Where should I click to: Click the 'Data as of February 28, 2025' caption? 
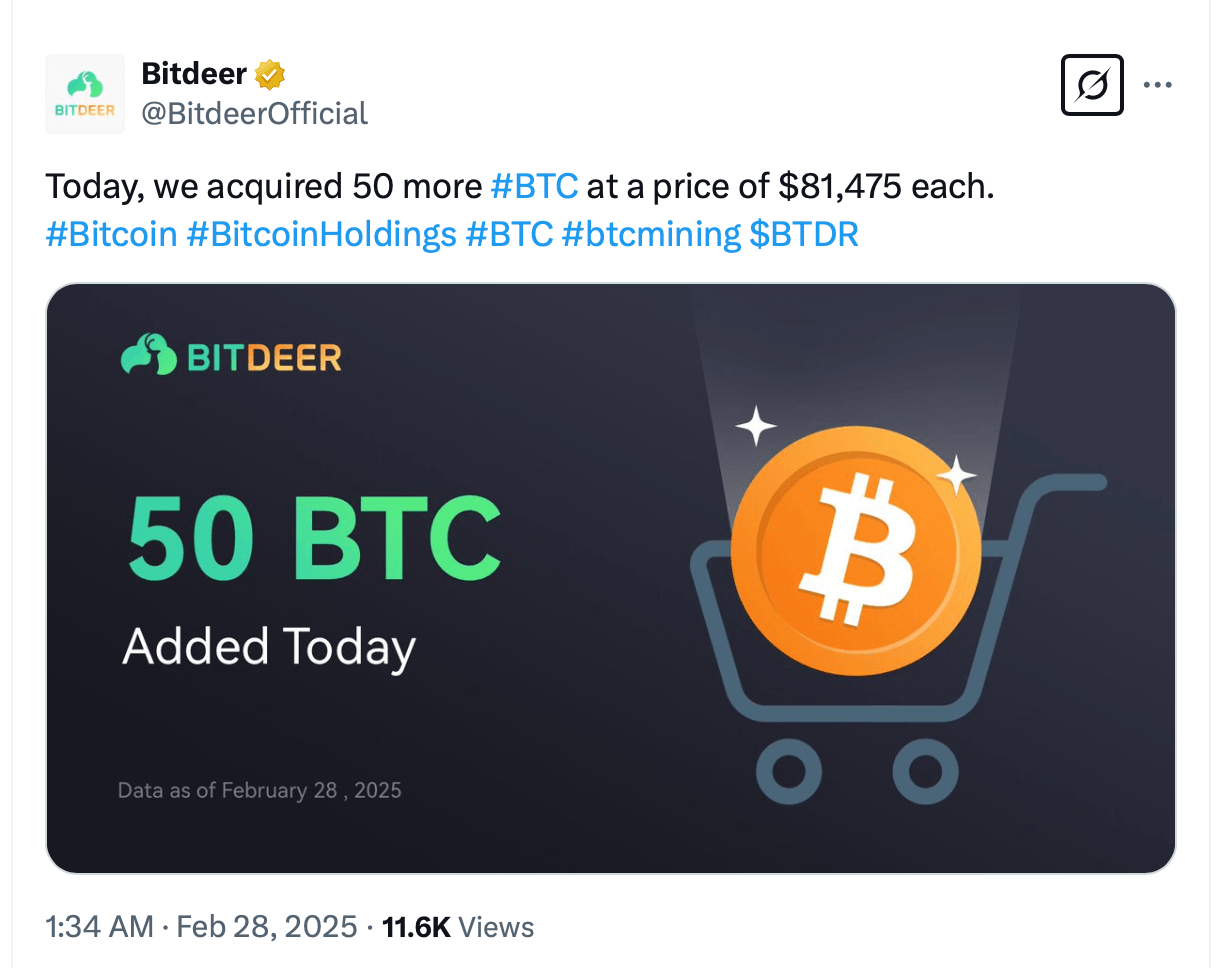click(x=258, y=790)
